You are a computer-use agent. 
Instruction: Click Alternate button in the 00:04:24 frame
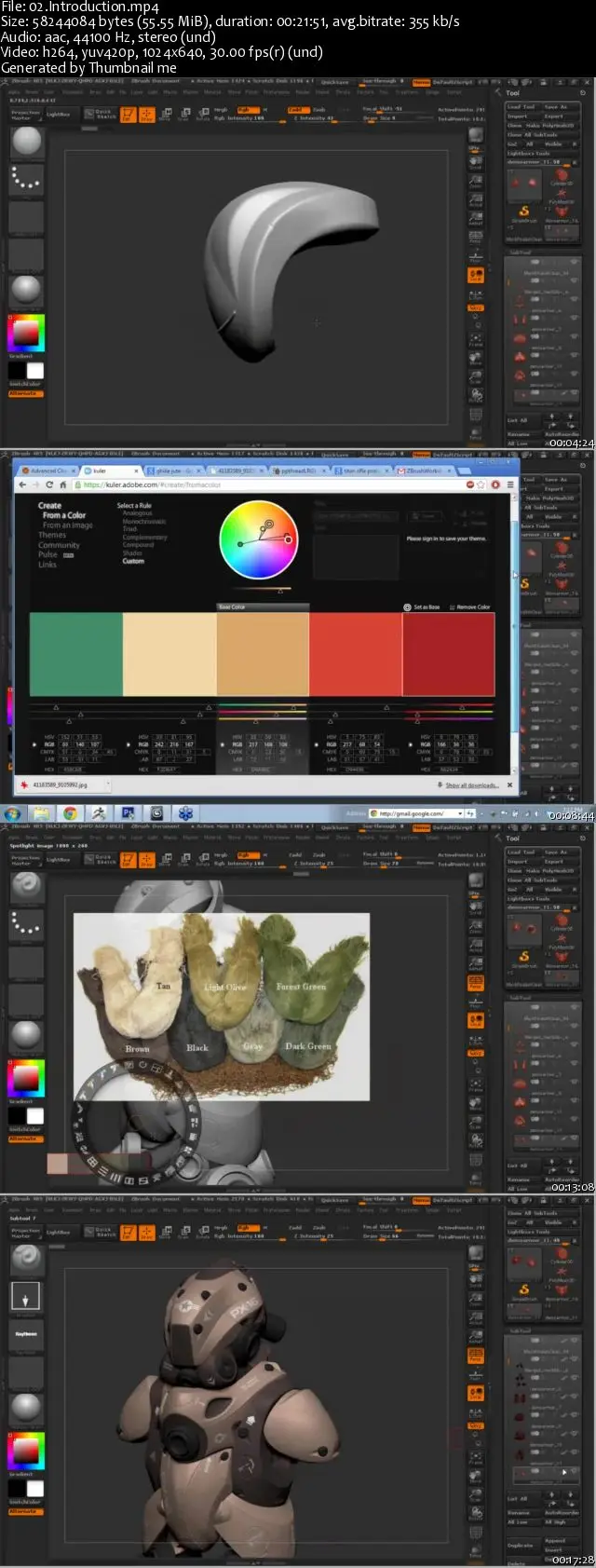click(26, 393)
